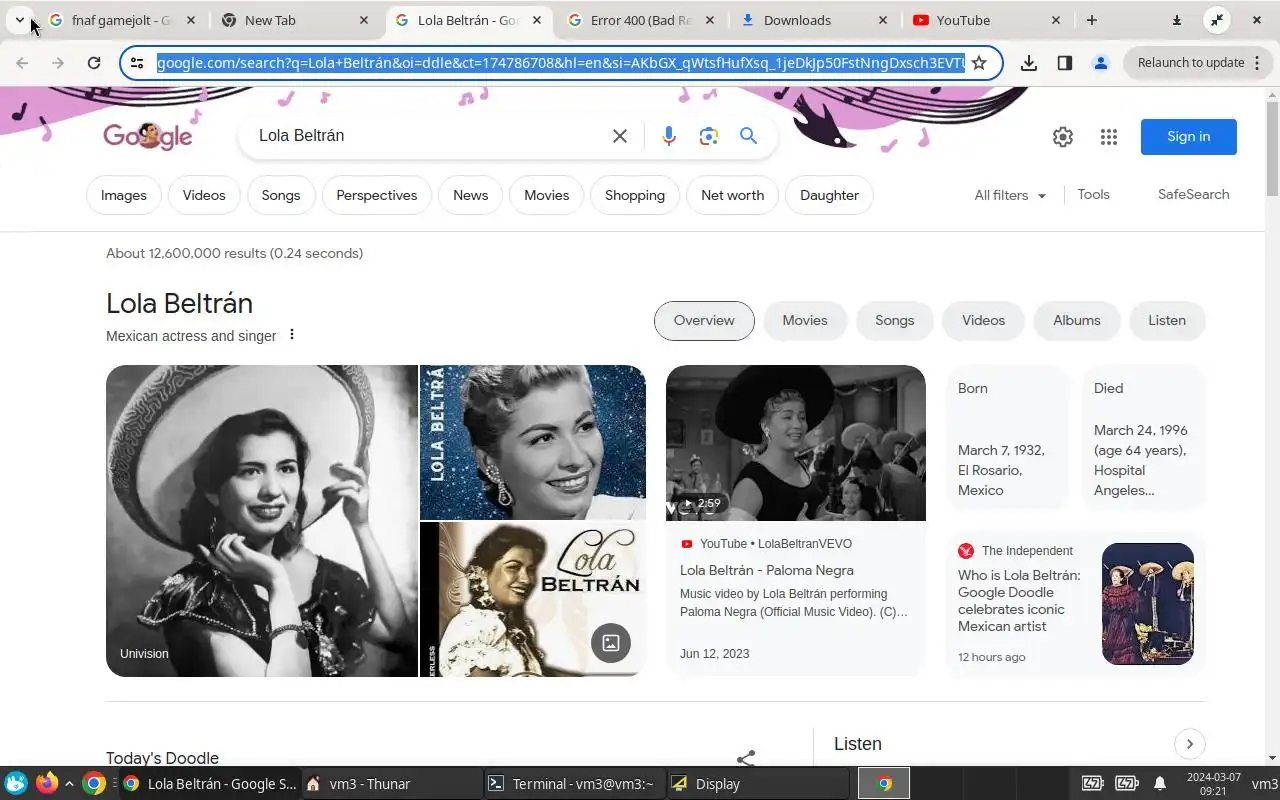Open the Chrome profile icon
The width and height of the screenshot is (1280, 800).
click(1101, 63)
